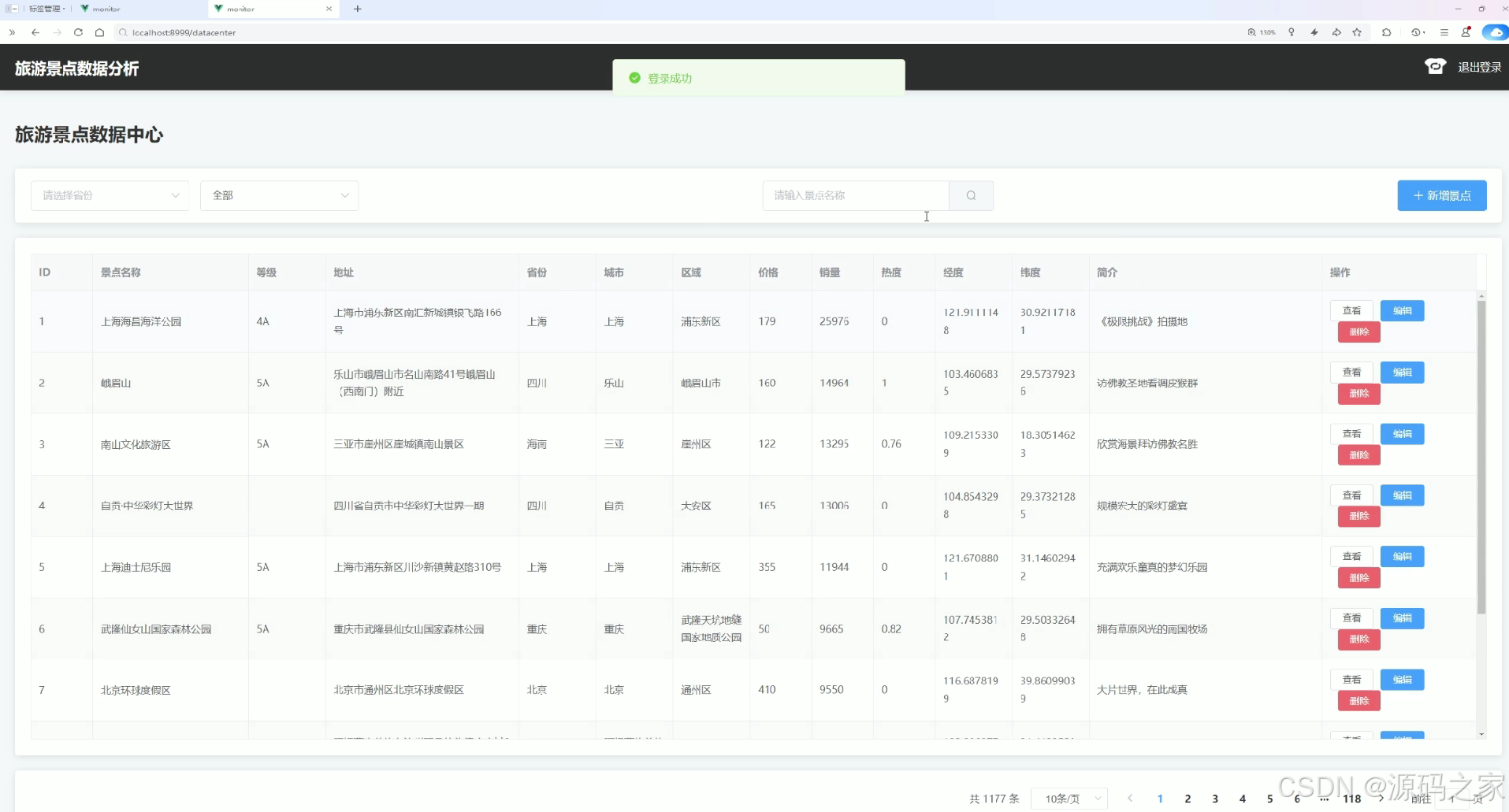Screen dimensions: 1509x812
Task: Open the 全部 level dropdown
Action: click(279, 195)
